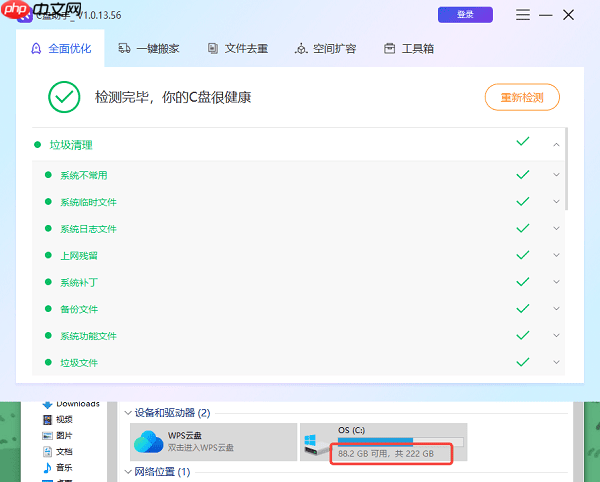Click the 视频 film icon in sidebar
Viewport: 600px width, 482px height.
coord(47,420)
